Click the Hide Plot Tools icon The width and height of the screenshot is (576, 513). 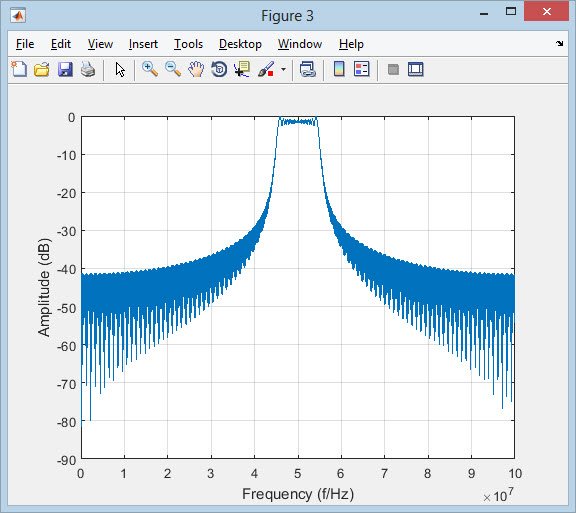[x=393, y=69]
